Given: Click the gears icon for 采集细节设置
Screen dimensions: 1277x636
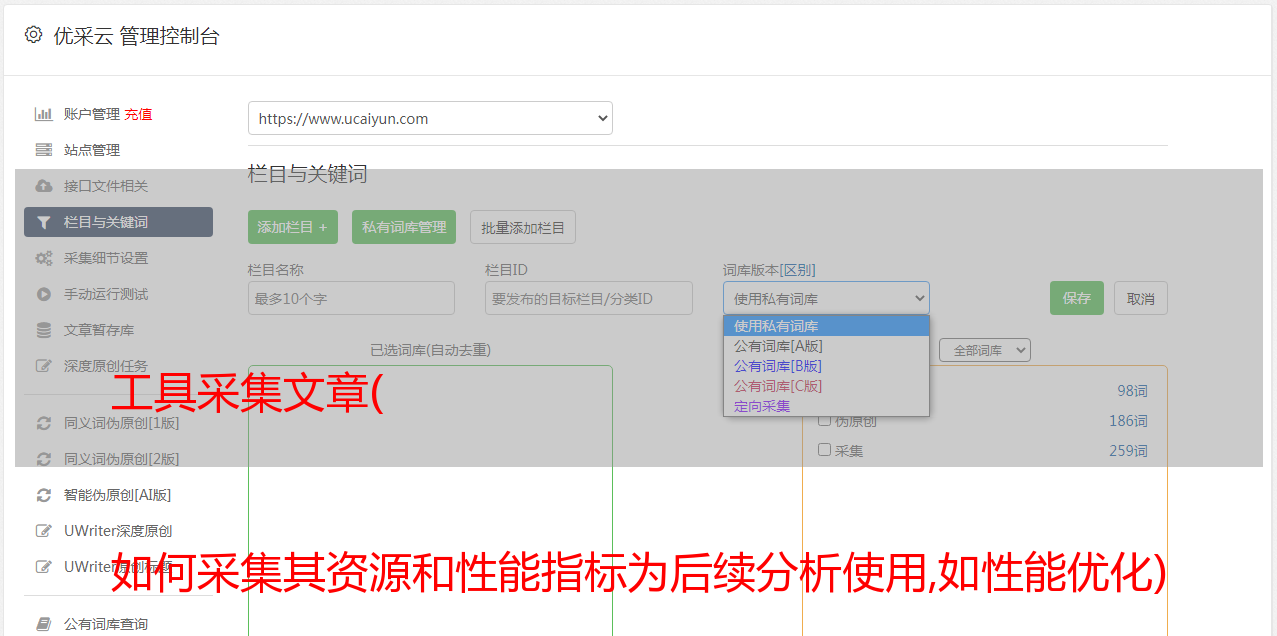Looking at the screenshot, I should coord(43,258).
